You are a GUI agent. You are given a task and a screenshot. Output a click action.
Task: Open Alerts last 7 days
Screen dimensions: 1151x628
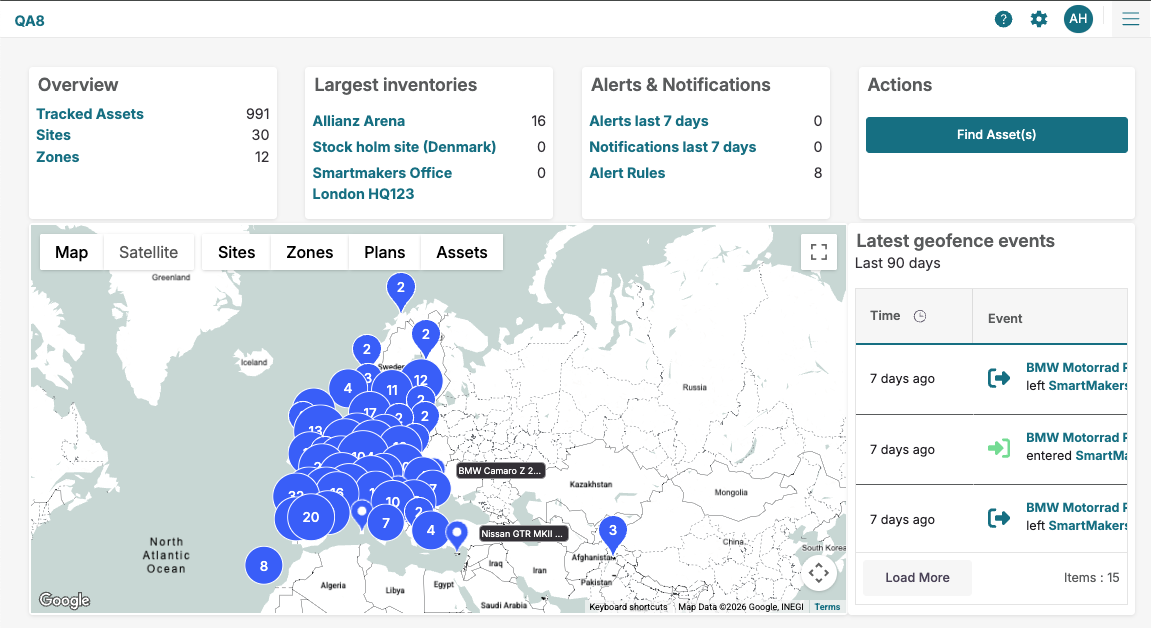coord(649,121)
